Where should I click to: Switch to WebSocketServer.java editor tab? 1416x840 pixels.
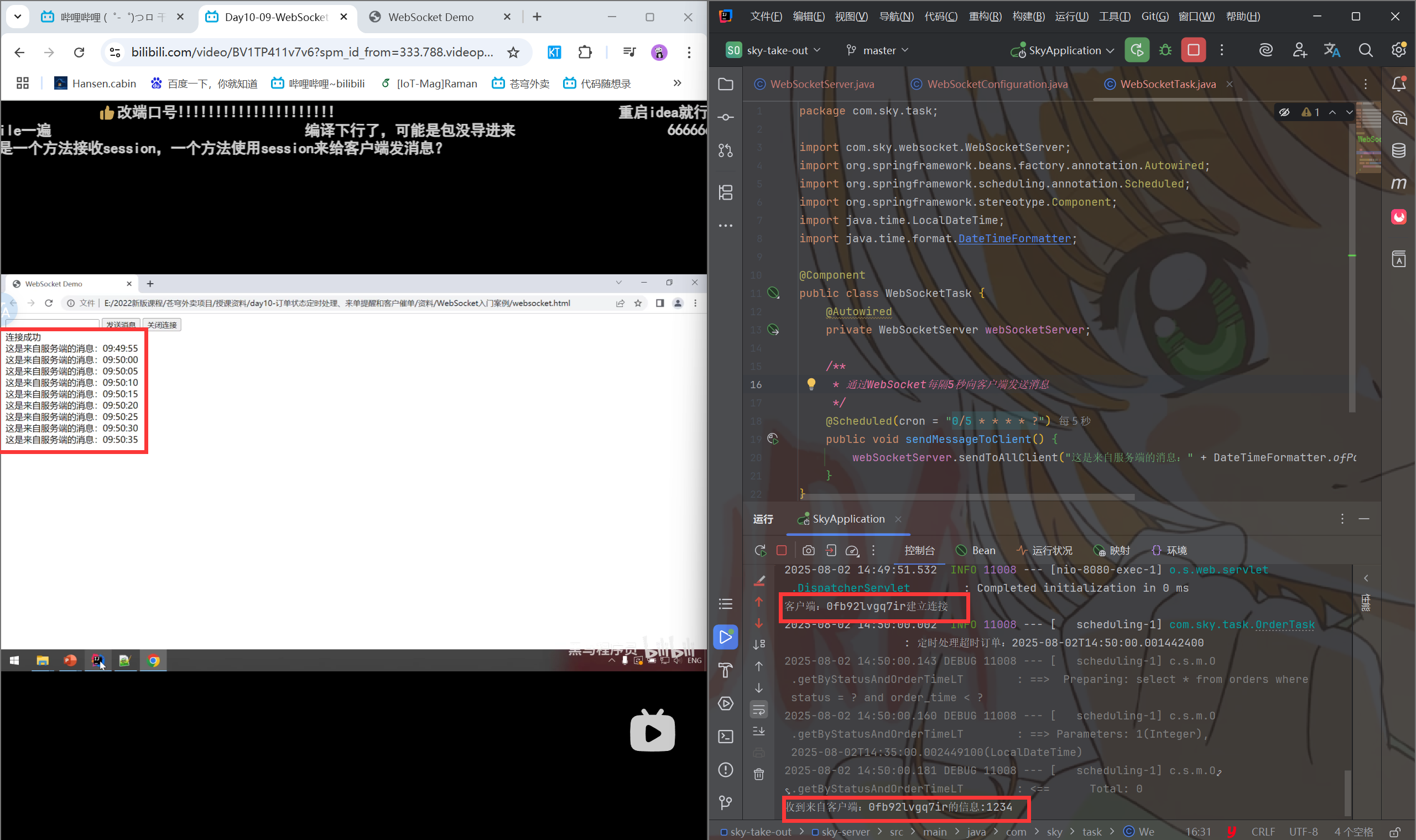821,85
